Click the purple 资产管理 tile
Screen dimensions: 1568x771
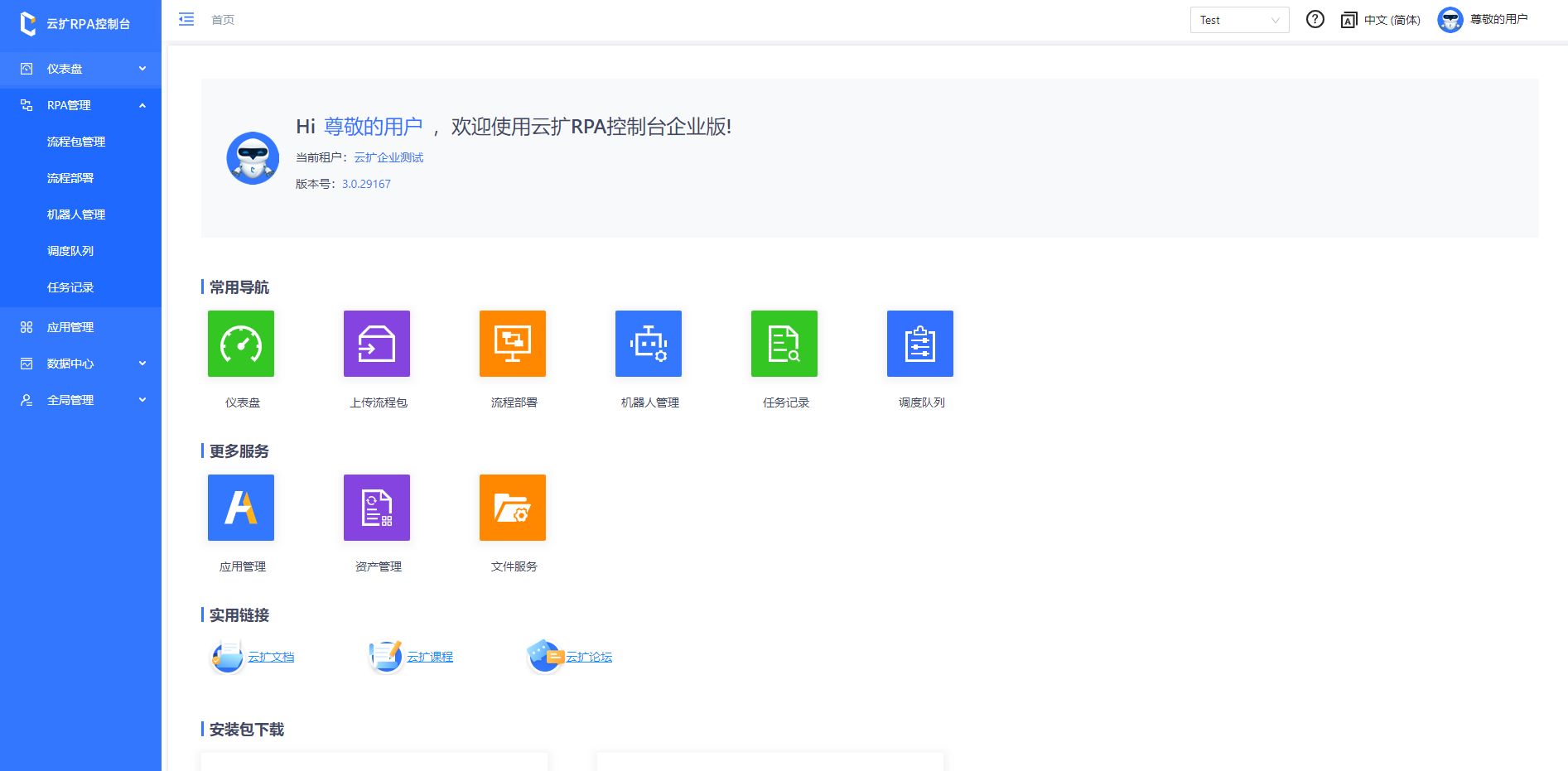coord(377,508)
